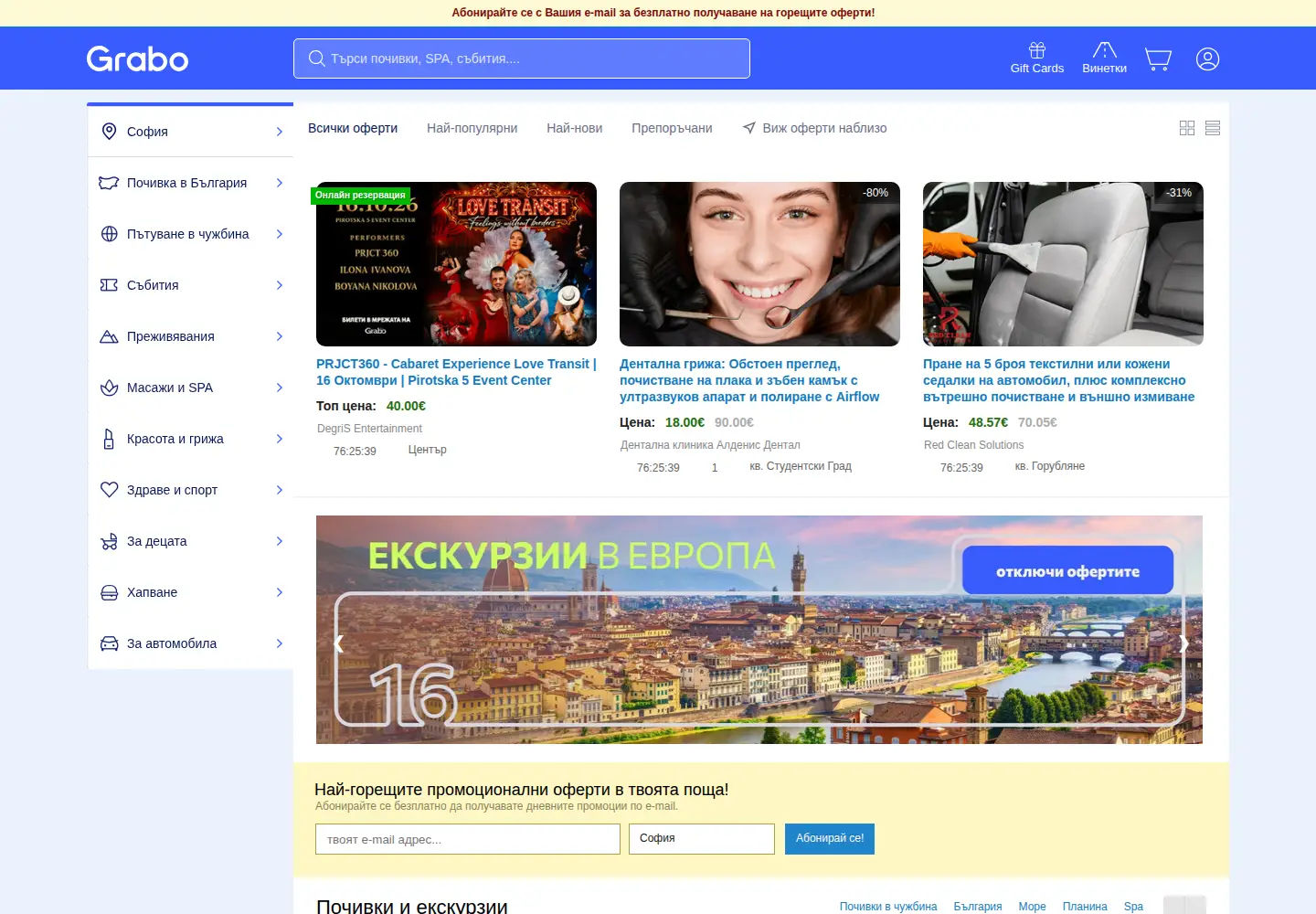Click the отключи офертите button
Image resolution: width=1316 pixels, height=914 pixels.
1067,571
